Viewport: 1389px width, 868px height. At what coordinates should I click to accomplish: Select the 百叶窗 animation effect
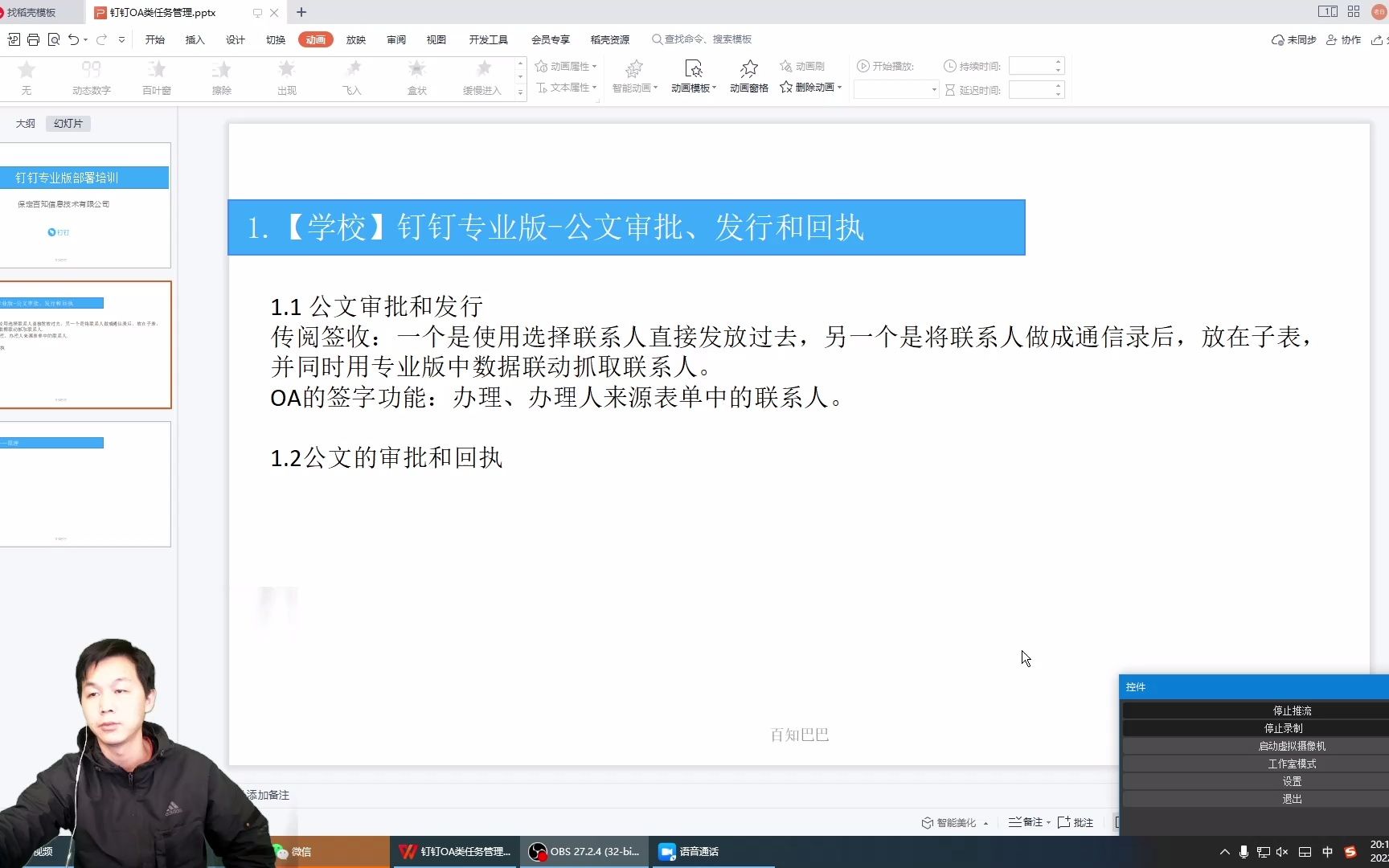pos(157,78)
